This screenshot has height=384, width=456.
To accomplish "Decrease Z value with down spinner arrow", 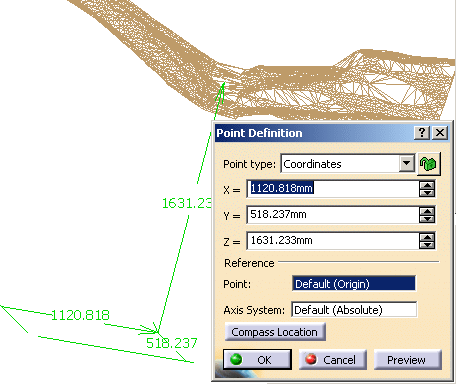I will [x=427, y=245].
